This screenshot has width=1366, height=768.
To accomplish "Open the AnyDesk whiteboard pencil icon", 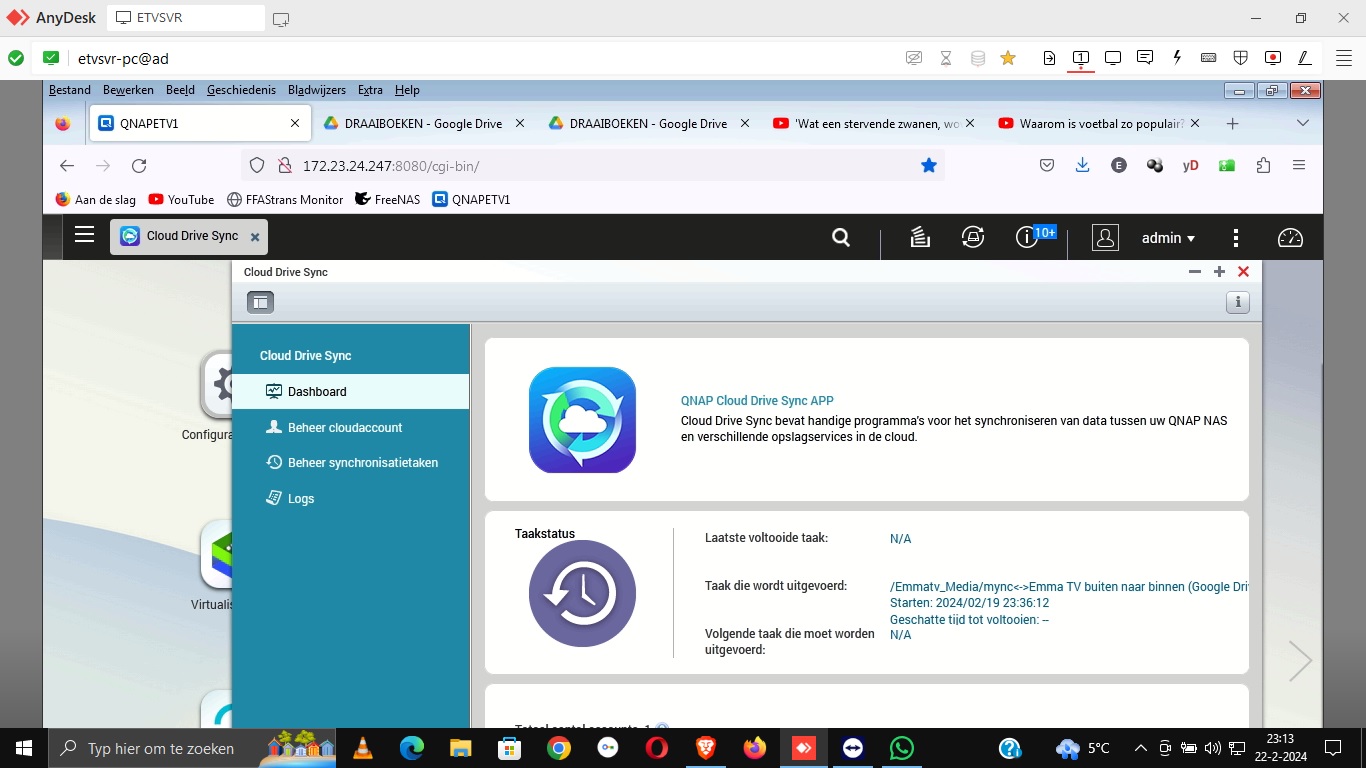I will tap(1304, 58).
